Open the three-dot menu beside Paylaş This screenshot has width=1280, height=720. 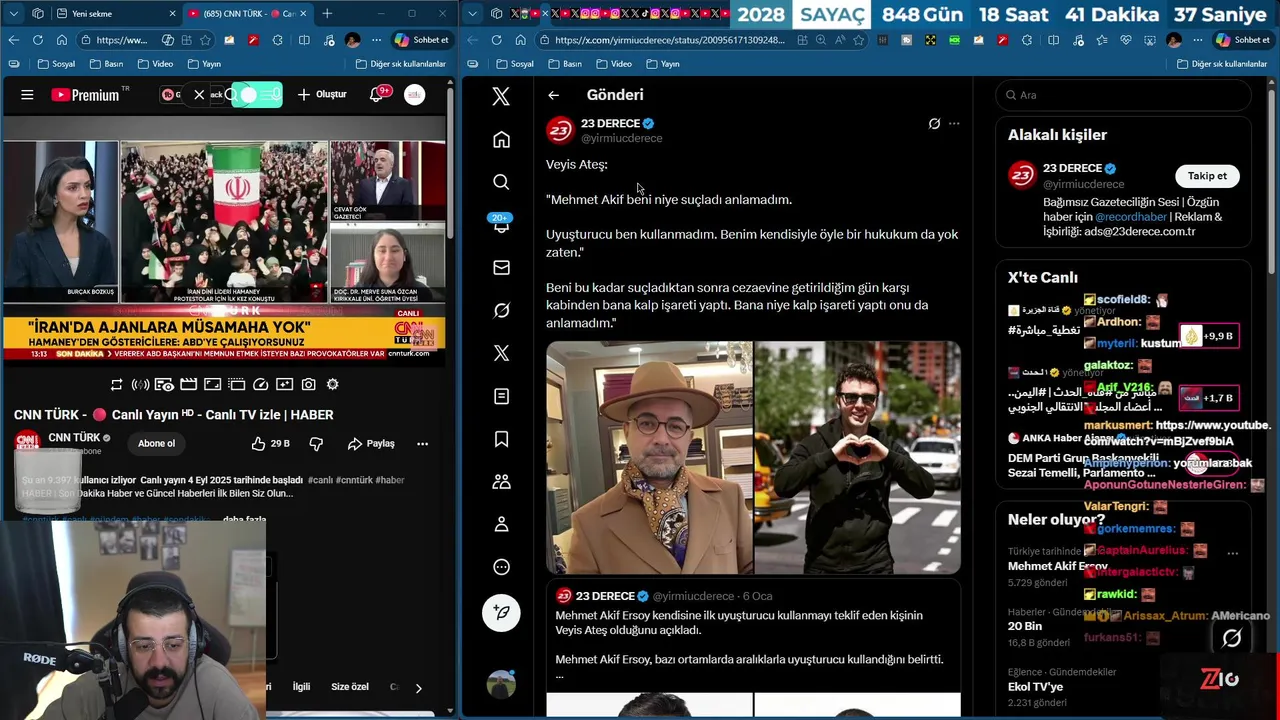[x=422, y=444]
